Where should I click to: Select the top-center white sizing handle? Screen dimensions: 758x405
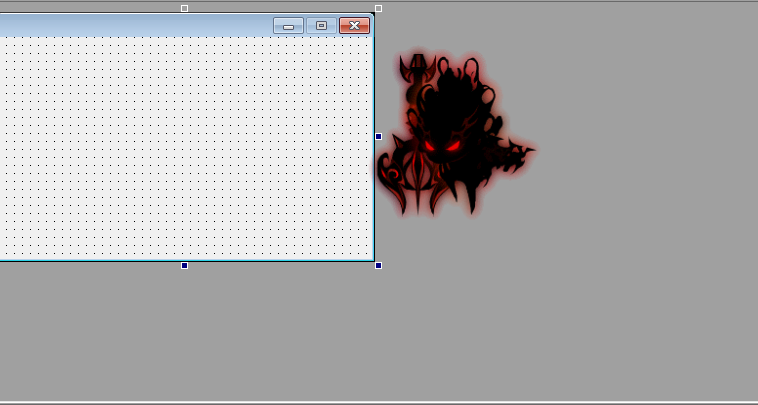coord(184,8)
